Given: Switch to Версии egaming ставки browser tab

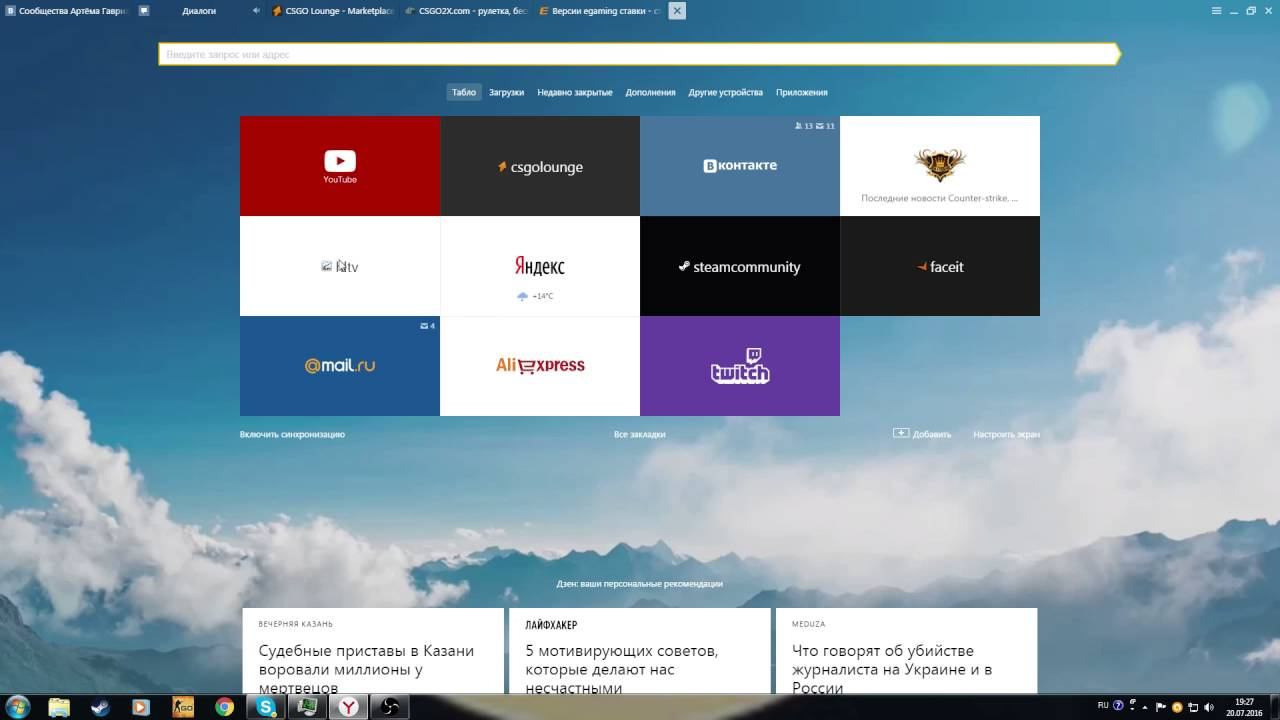Looking at the screenshot, I should coord(598,10).
